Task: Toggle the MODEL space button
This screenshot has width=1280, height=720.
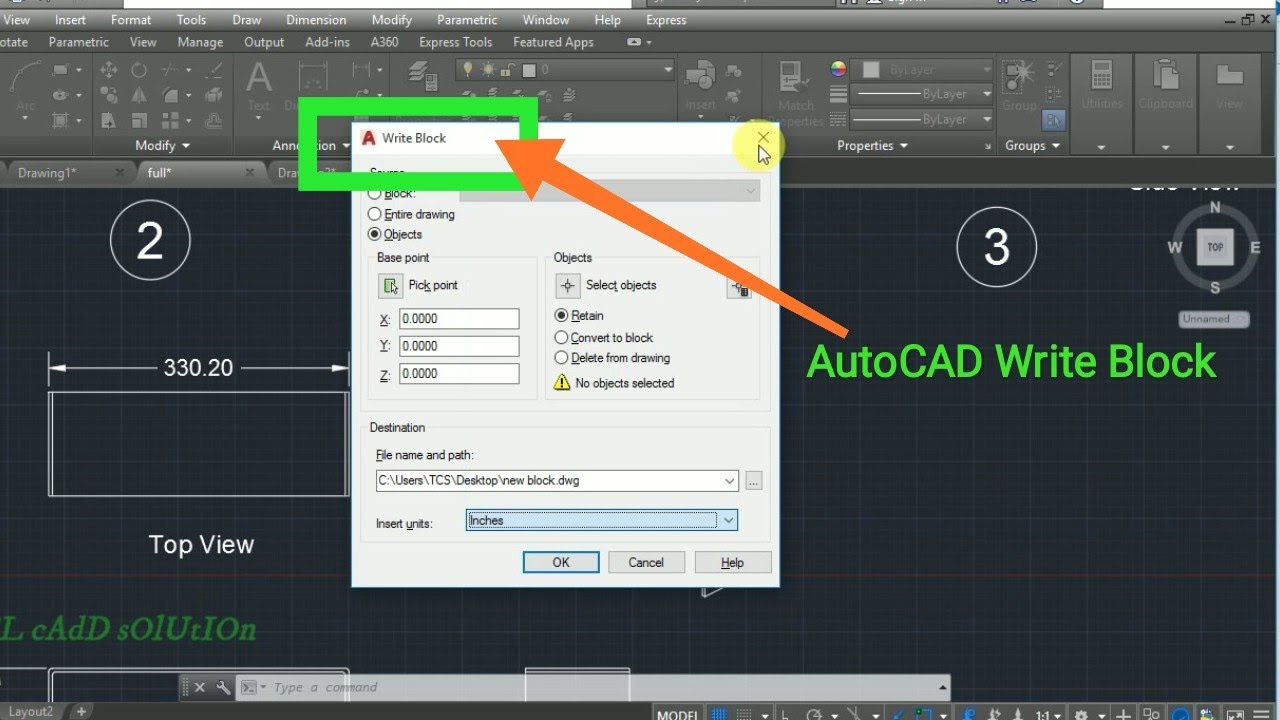Action: point(677,714)
